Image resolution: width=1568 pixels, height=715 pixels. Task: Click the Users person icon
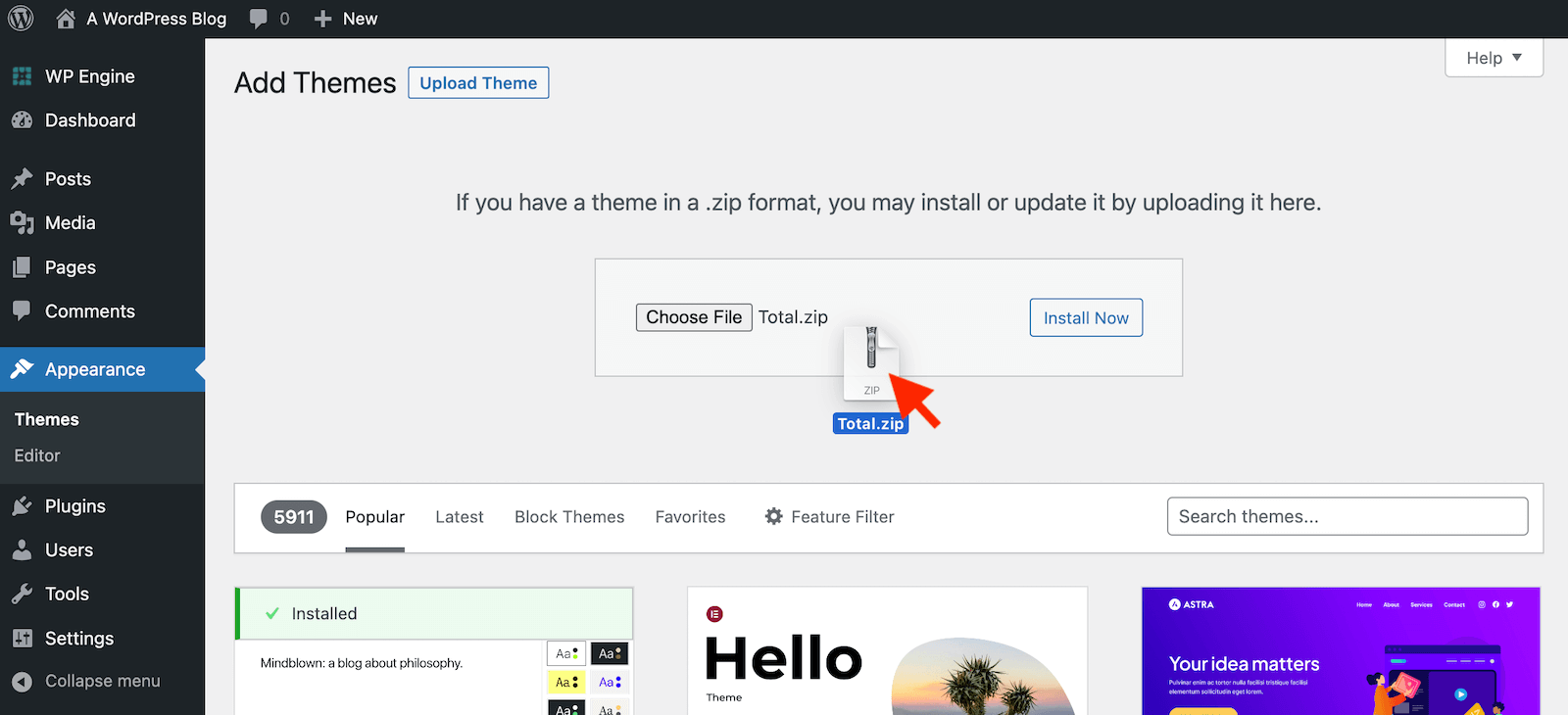(x=22, y=550)
